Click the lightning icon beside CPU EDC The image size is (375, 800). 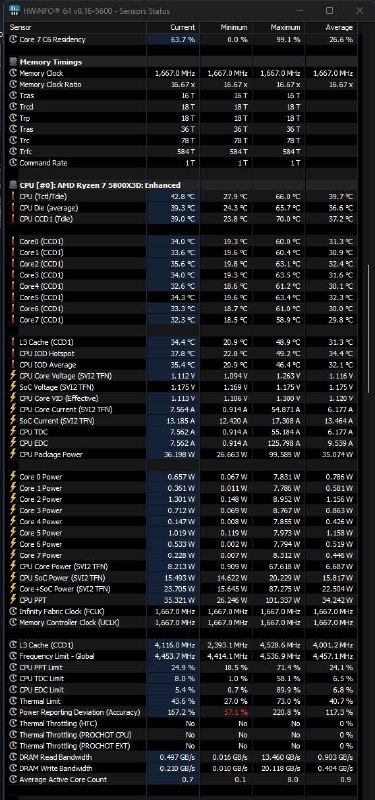(x=13, y=443)
